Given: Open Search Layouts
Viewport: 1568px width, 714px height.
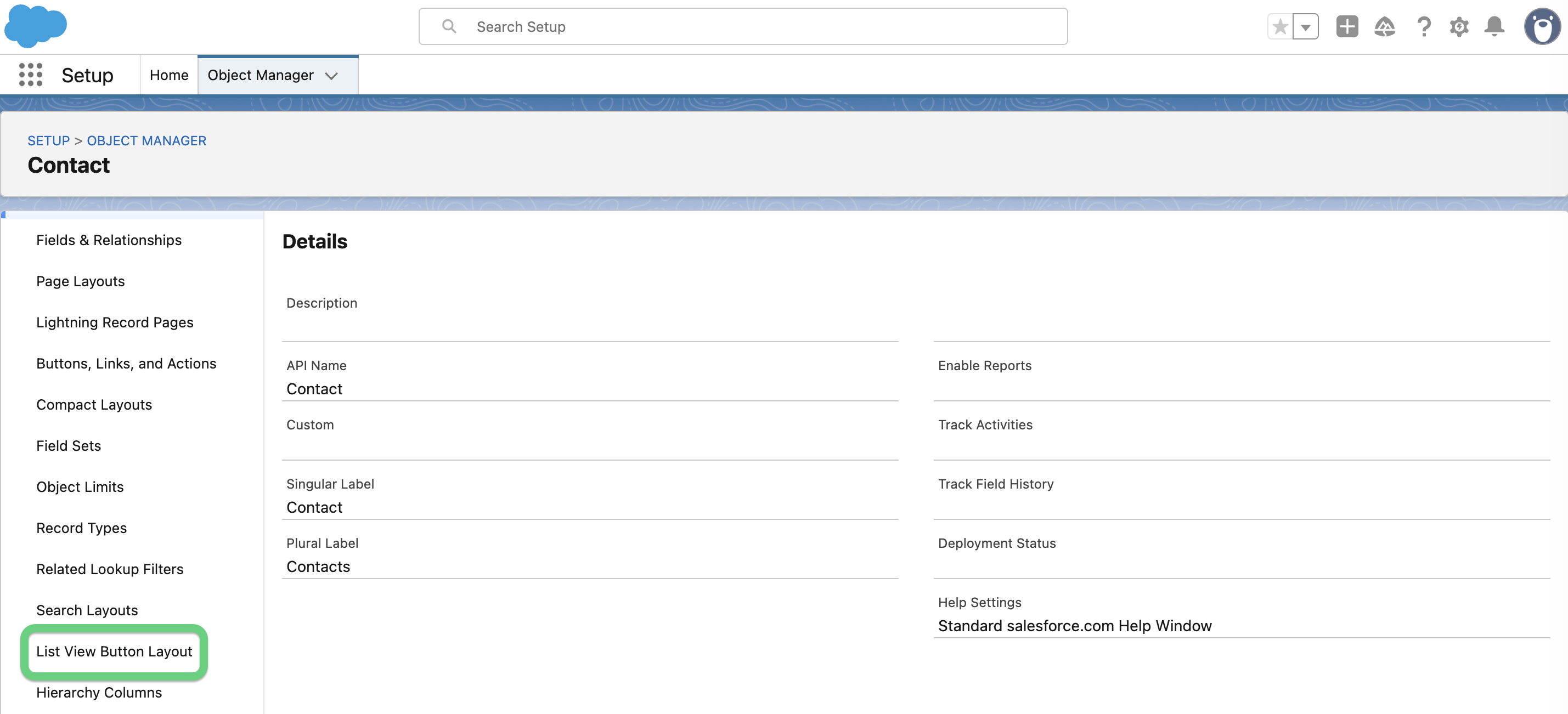Looking at the screenshot, I should coord(87,610).
